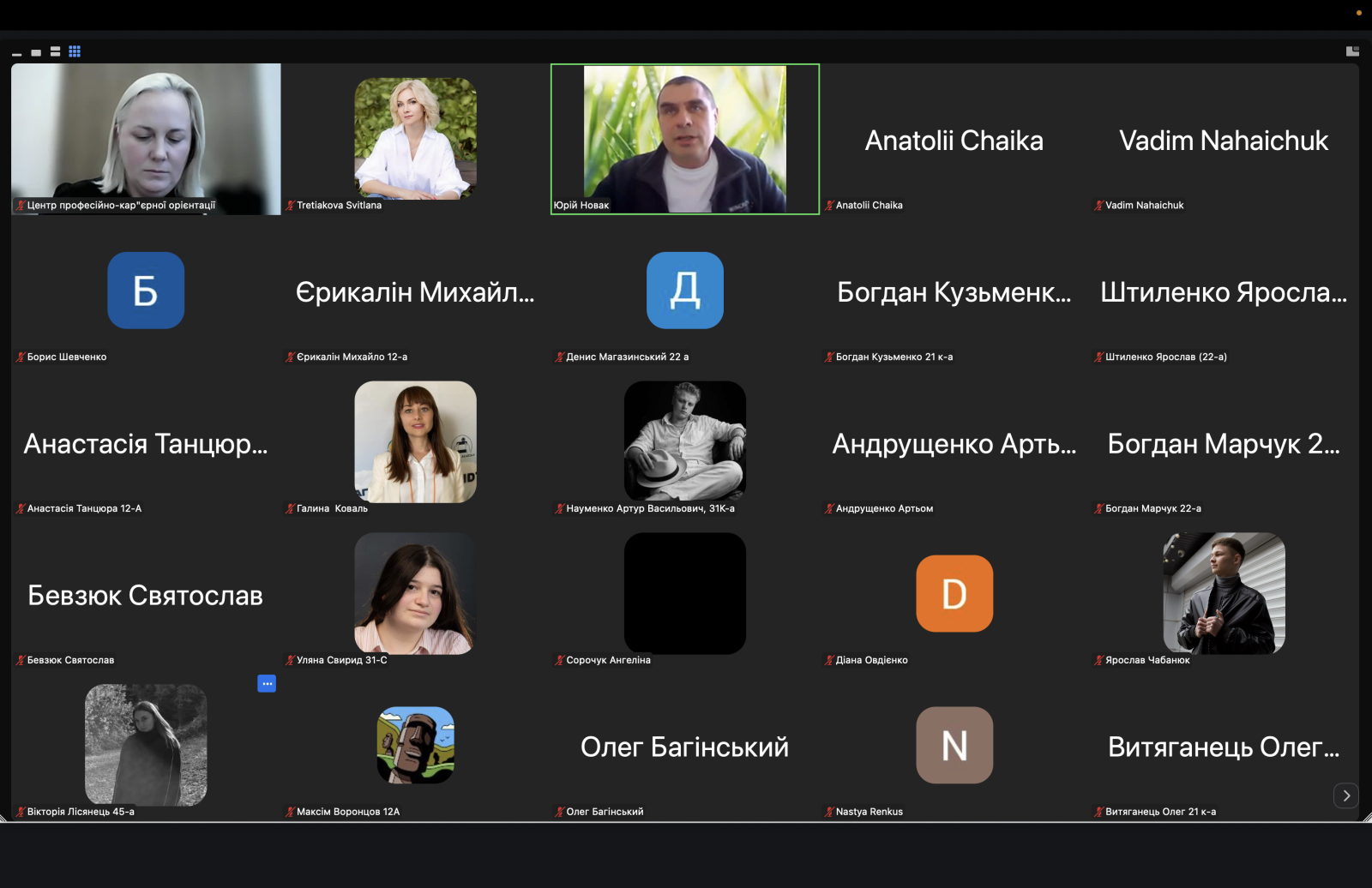This screenshot has width=1372, height=888.
Task: Choose the single video layout icon
Action: 36,52
